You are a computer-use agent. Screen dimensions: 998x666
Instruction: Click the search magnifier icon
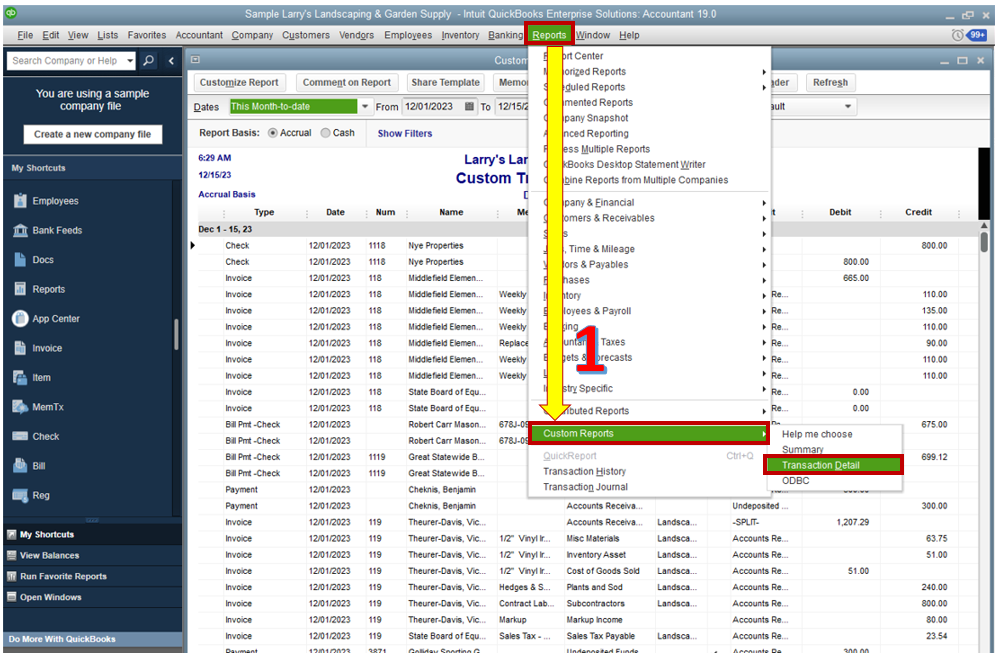(148, 60)
